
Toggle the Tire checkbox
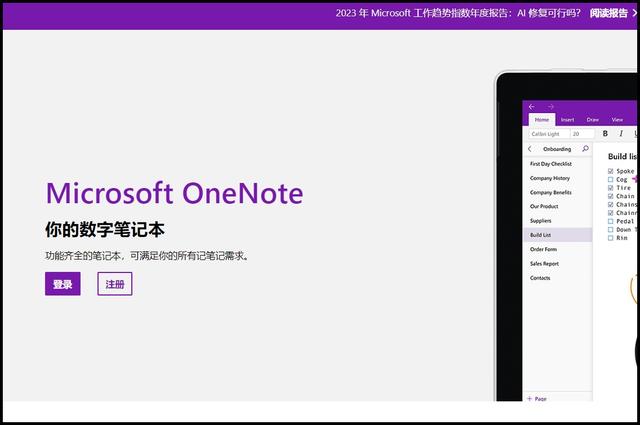click(x=611, y=188)
